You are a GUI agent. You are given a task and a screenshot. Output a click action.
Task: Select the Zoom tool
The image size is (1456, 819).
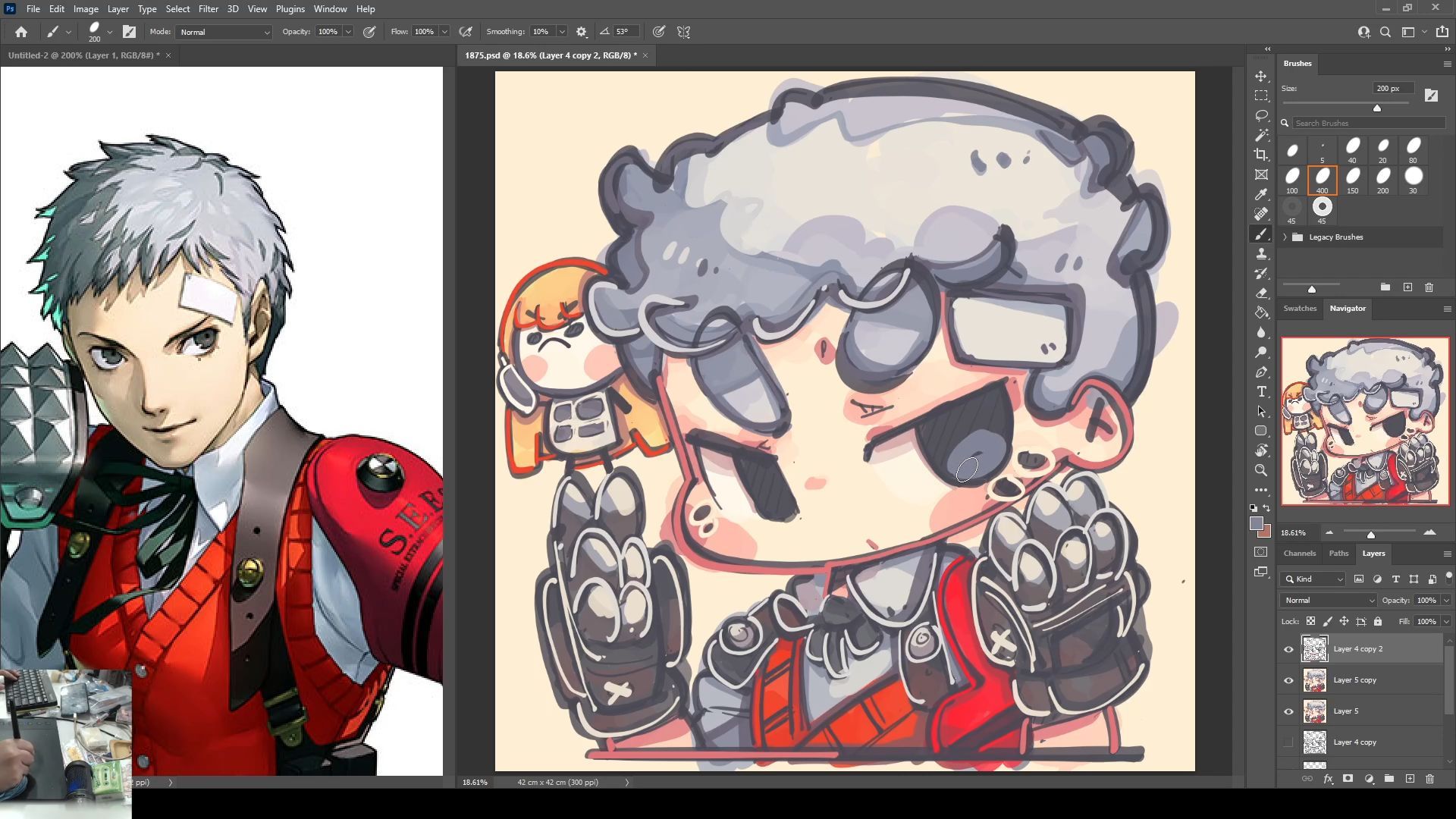[1261, 470]
